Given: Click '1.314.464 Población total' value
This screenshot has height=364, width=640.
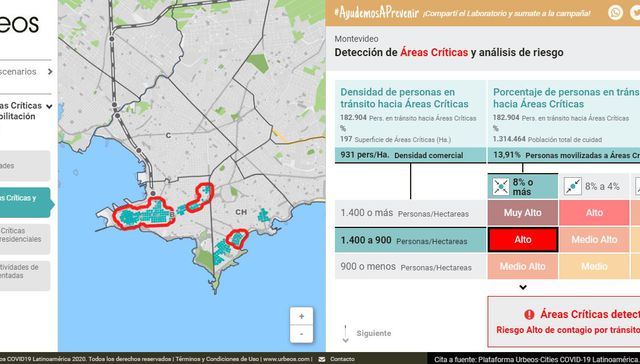Looking at the screenshot, I should (547, 140).
